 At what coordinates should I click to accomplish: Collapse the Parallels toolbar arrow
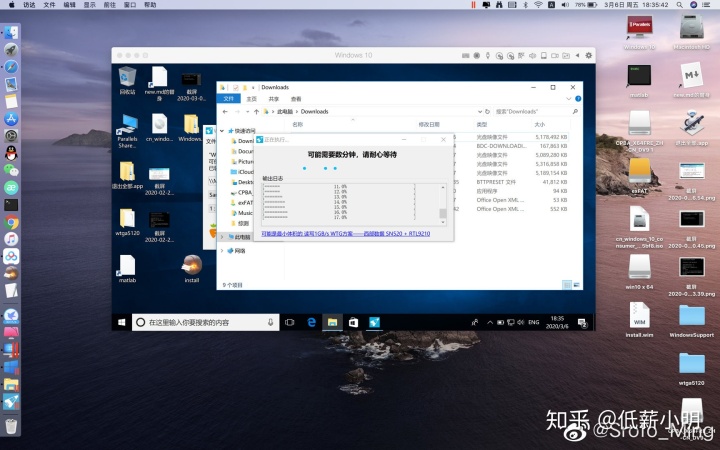click(x=578, y=56)
